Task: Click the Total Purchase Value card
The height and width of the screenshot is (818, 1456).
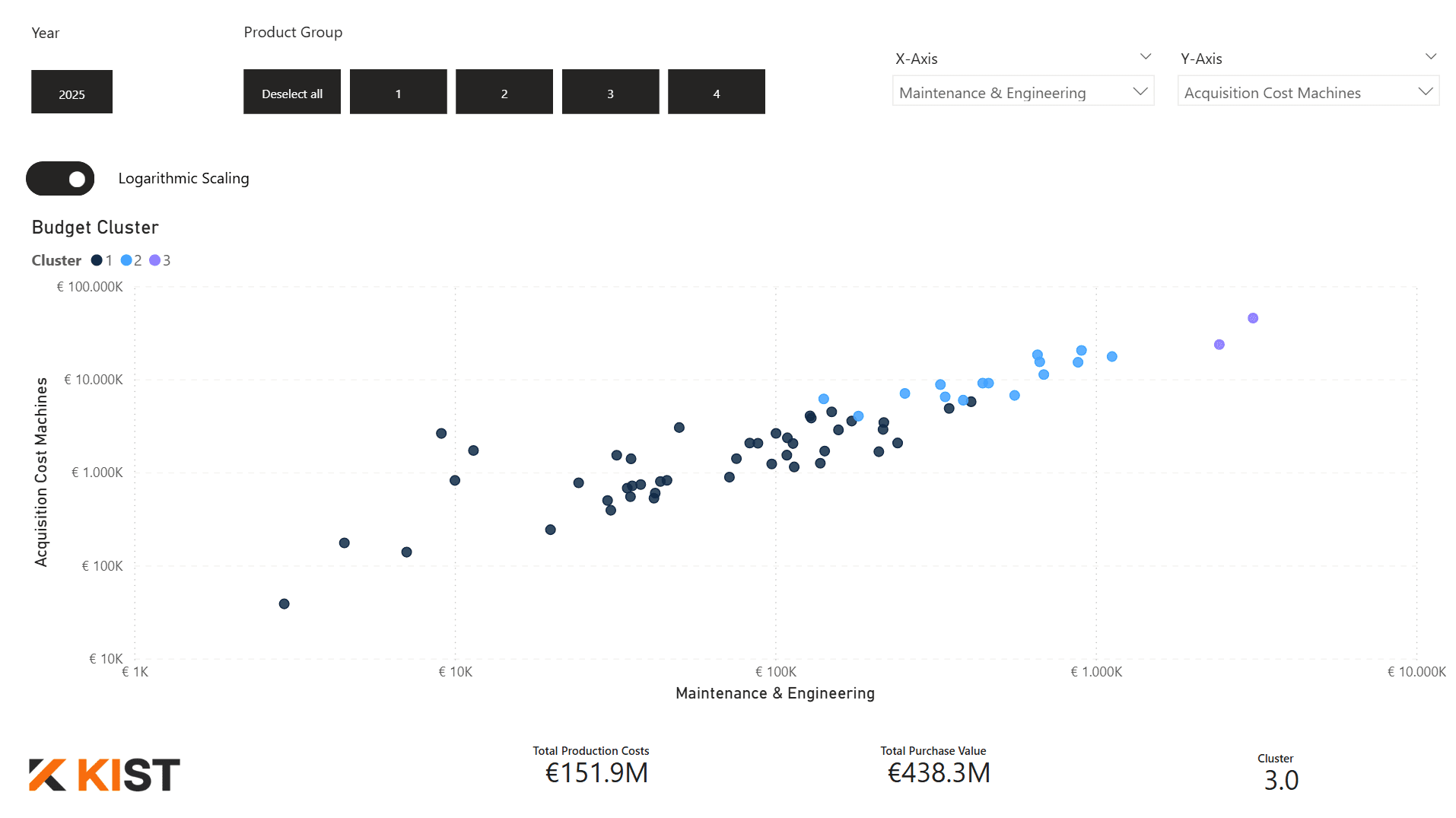Action: (938, 765)
